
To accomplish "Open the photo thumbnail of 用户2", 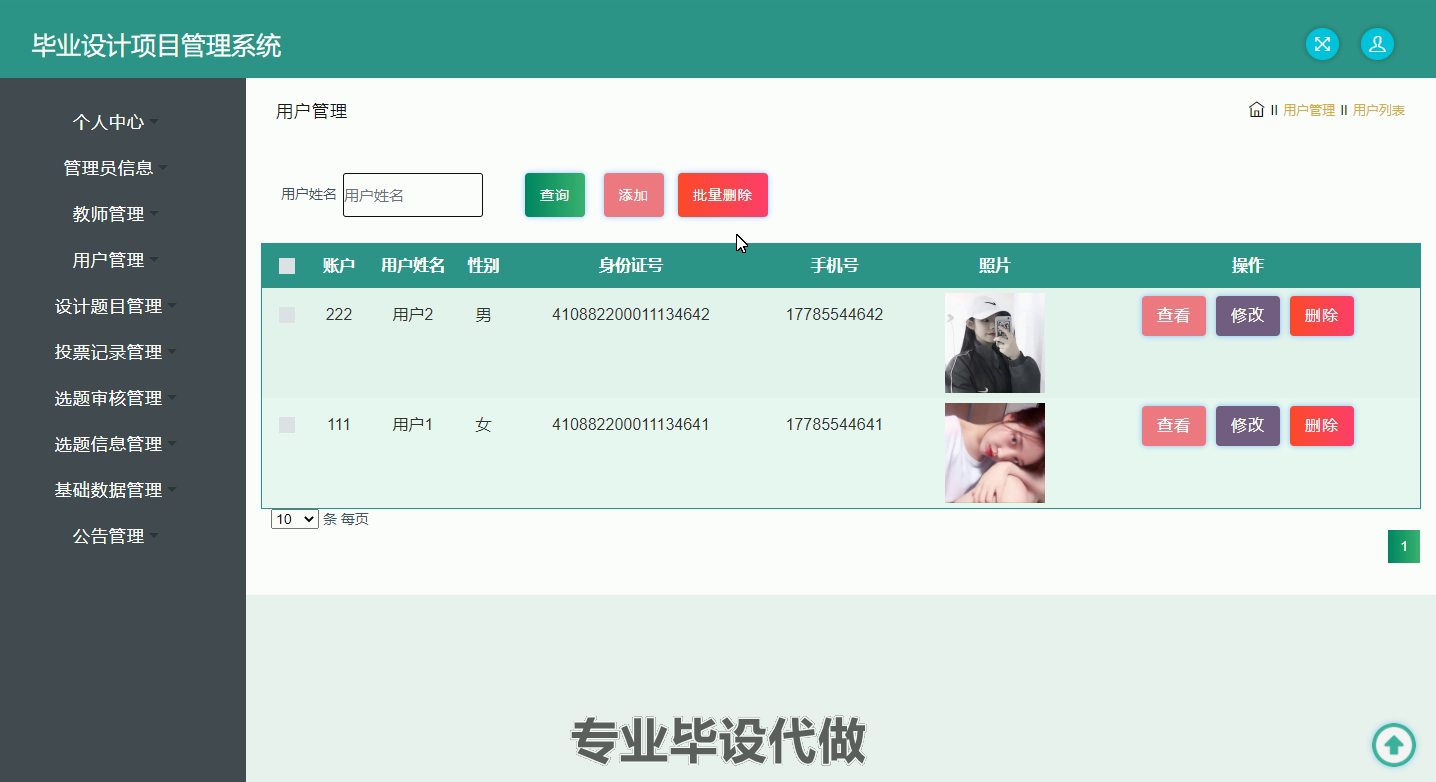I will click(x=995, y=343).
